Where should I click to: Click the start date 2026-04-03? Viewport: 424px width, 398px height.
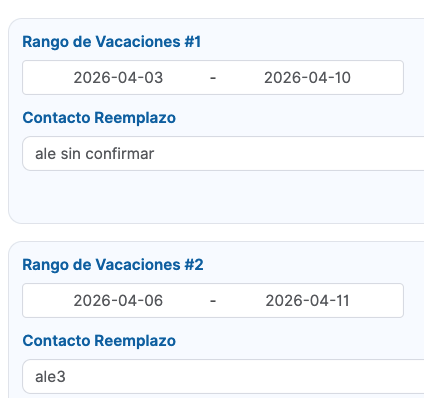[x=118, y=78]
